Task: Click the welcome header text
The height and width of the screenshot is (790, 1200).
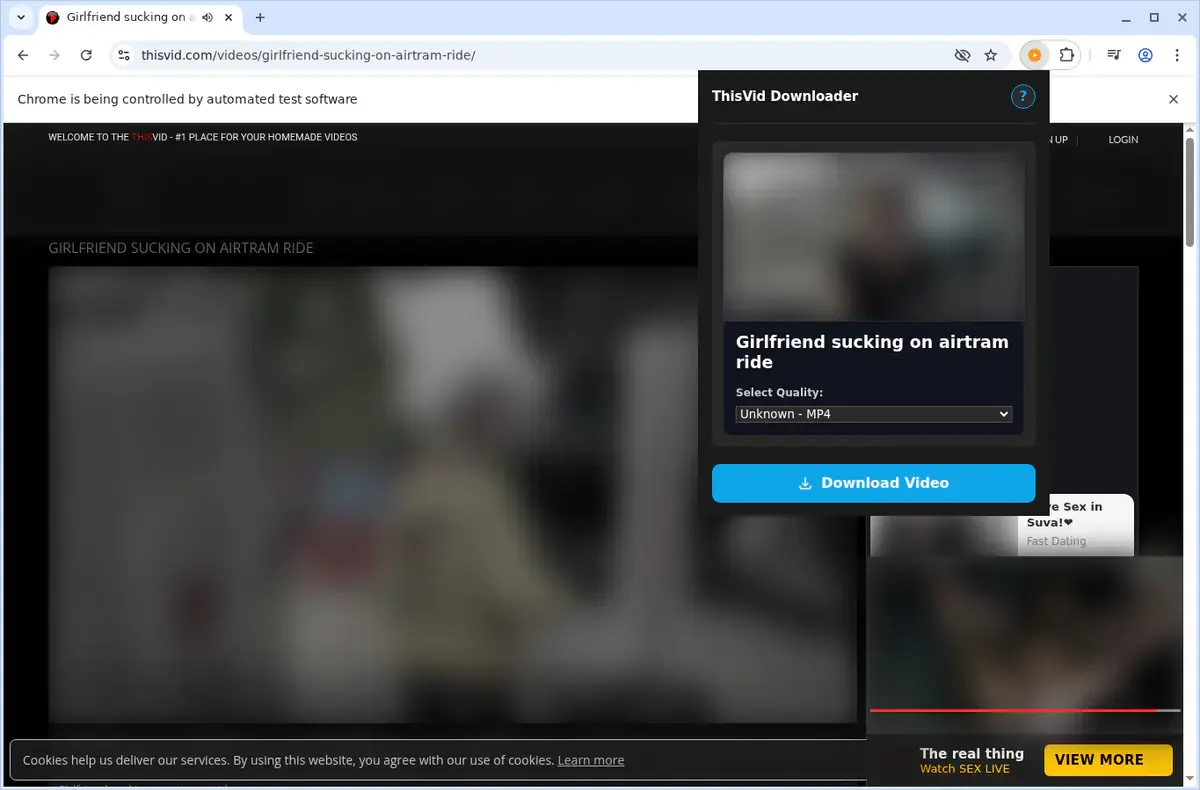Action: click(203, 137)
